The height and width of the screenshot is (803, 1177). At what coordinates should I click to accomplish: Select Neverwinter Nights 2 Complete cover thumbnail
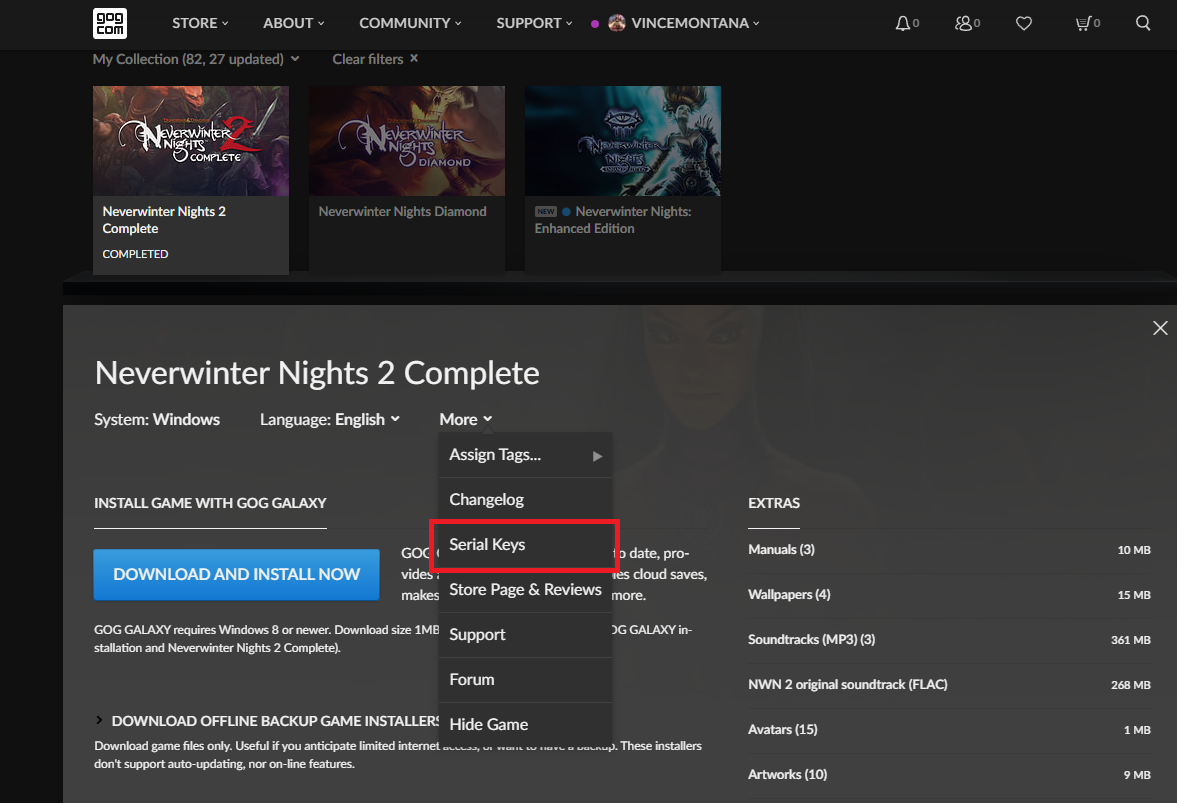pyautogui.click(x=191, y=141)
